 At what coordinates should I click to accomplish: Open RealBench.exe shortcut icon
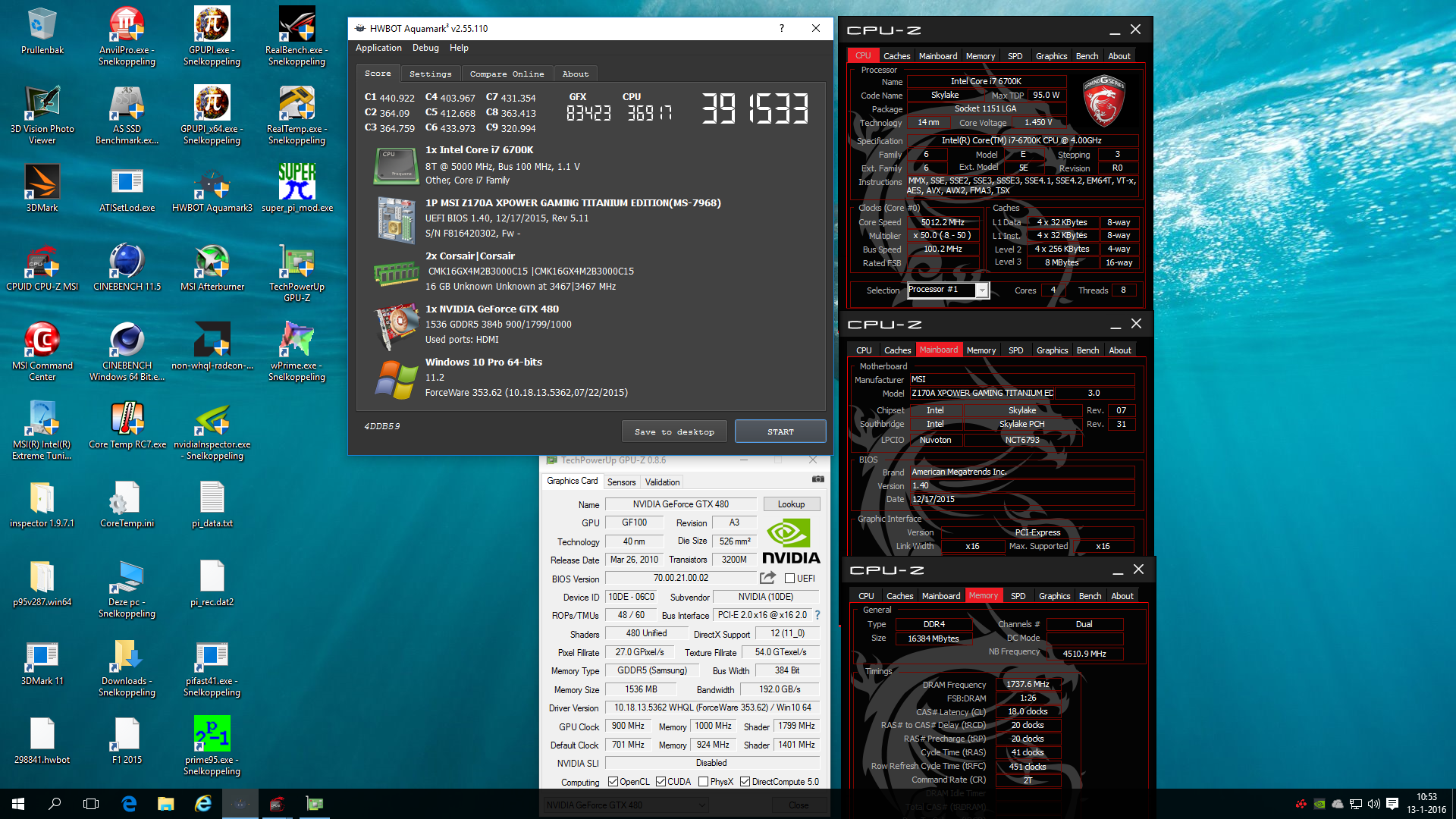297,36
